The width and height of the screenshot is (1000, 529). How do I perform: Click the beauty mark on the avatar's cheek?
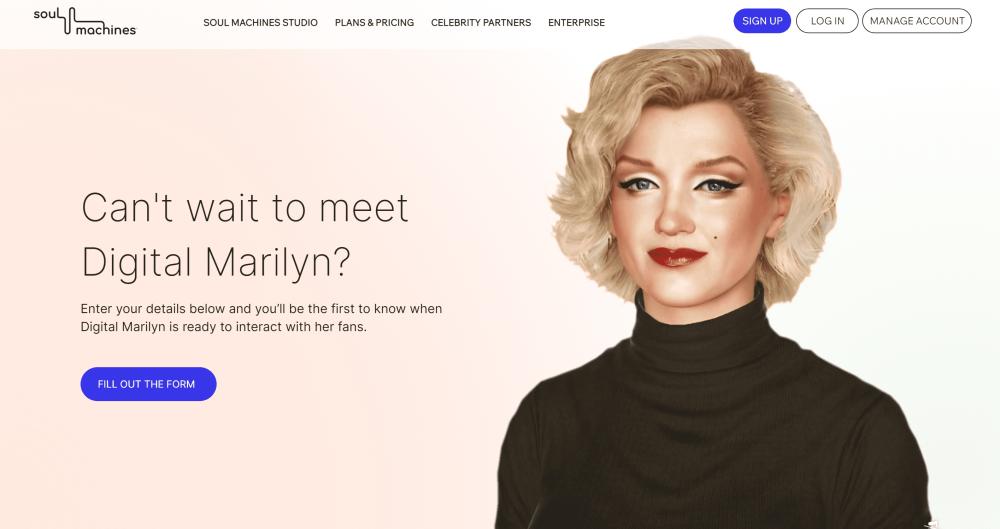[x=716, y=238]
